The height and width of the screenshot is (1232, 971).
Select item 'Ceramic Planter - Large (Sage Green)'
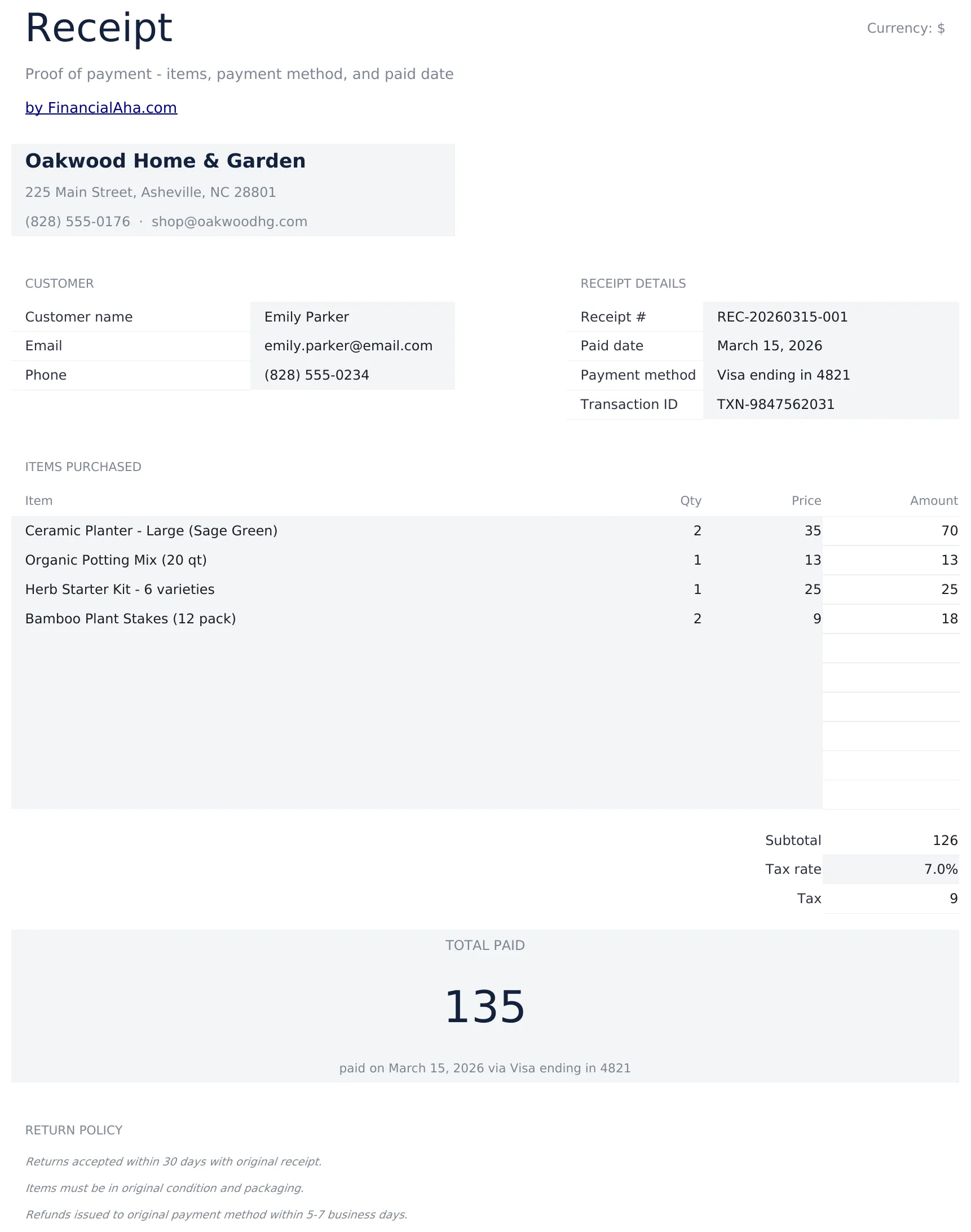click(x=151, y=531)
